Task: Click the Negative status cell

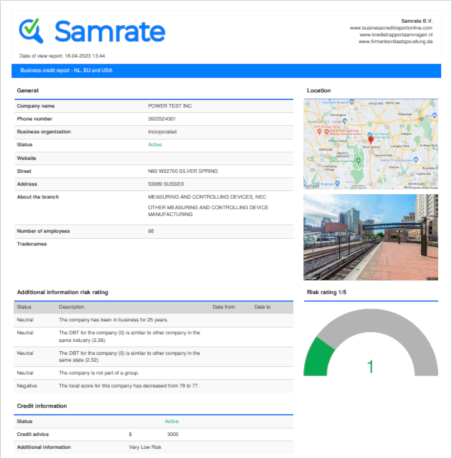Action: pos(27,386)
